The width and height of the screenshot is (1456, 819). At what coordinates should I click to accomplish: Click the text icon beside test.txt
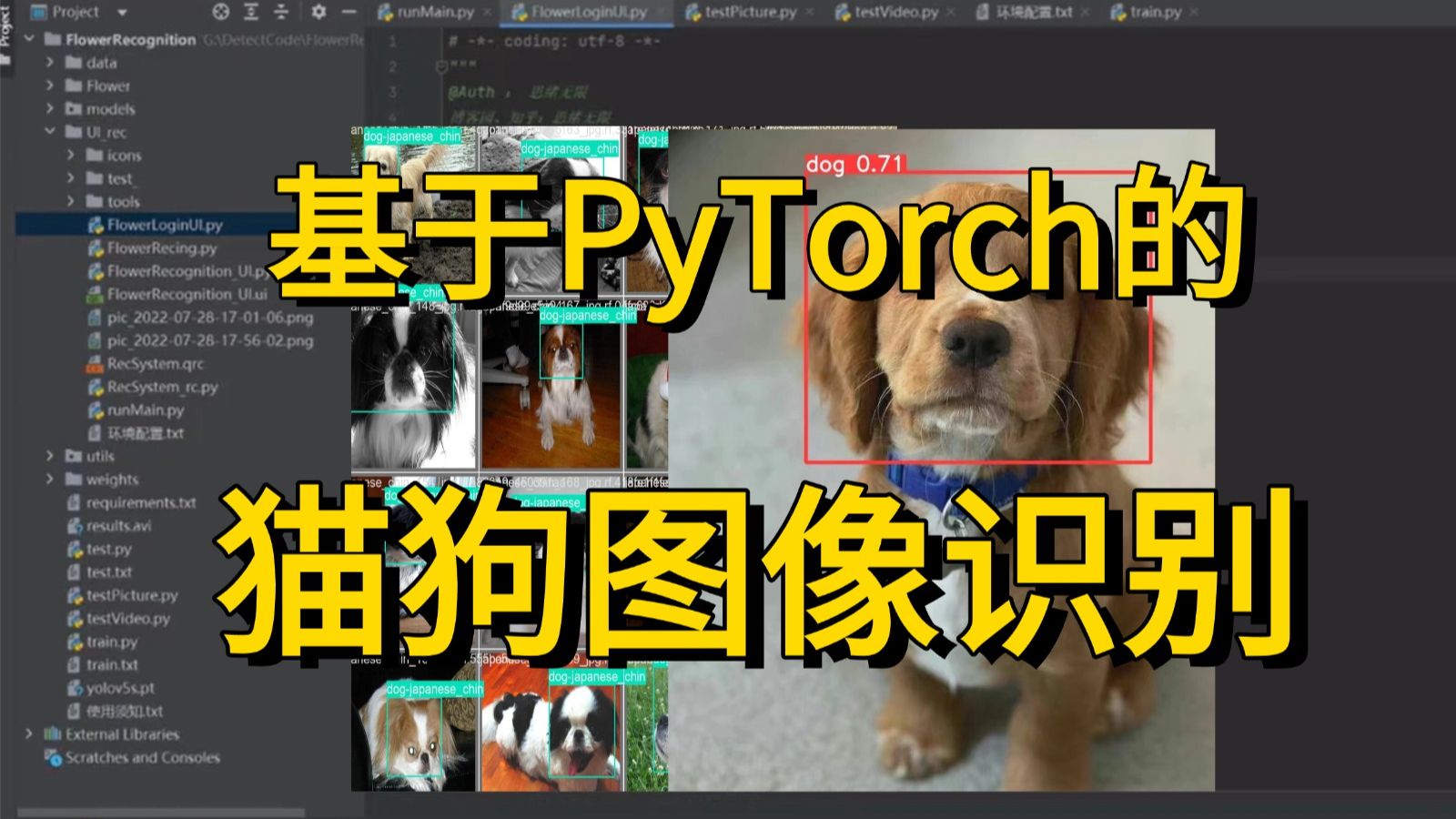coord(75,572)
